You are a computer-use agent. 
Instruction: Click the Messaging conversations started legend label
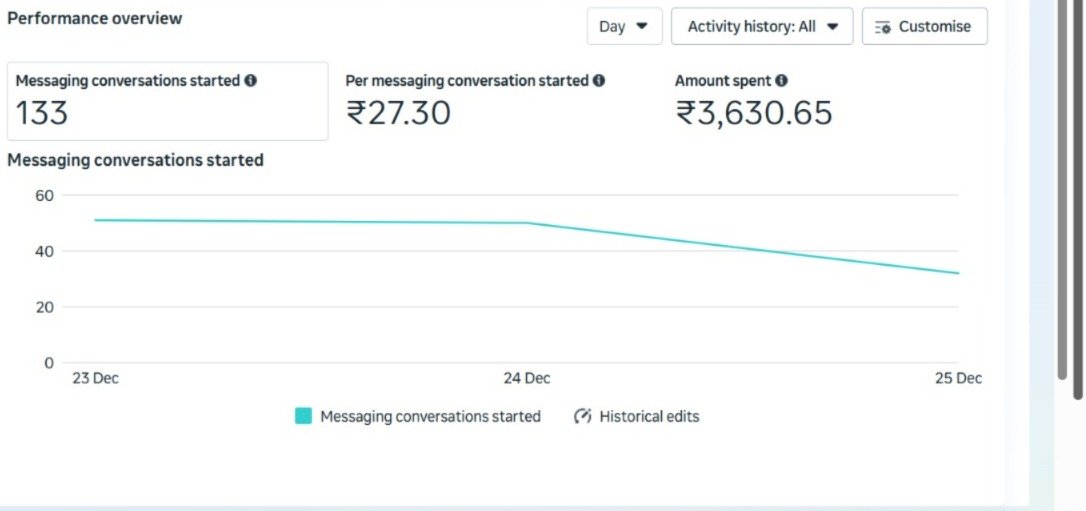coord(430,416)
